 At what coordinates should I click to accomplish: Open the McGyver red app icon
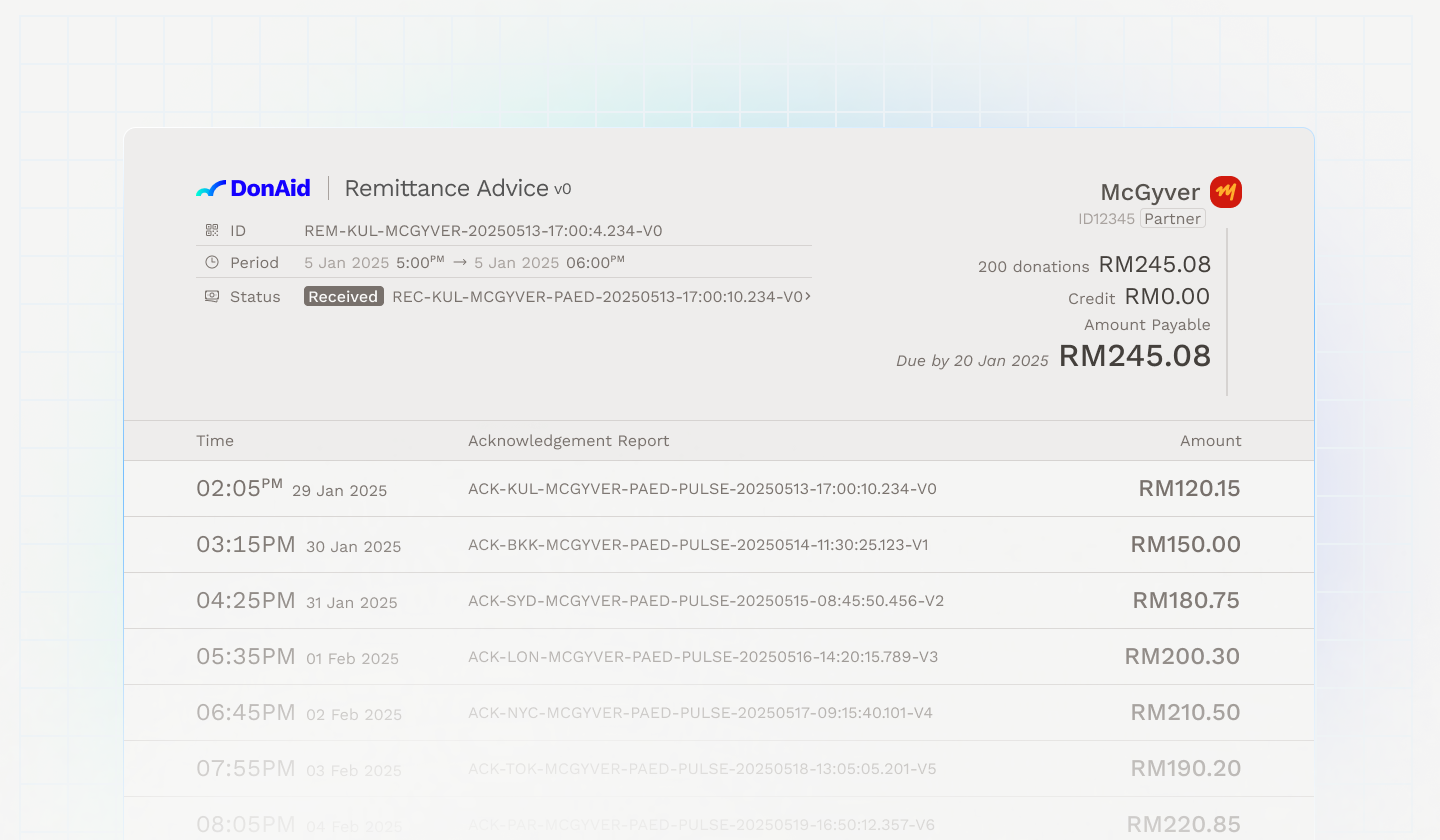[x=1225, y=192]
